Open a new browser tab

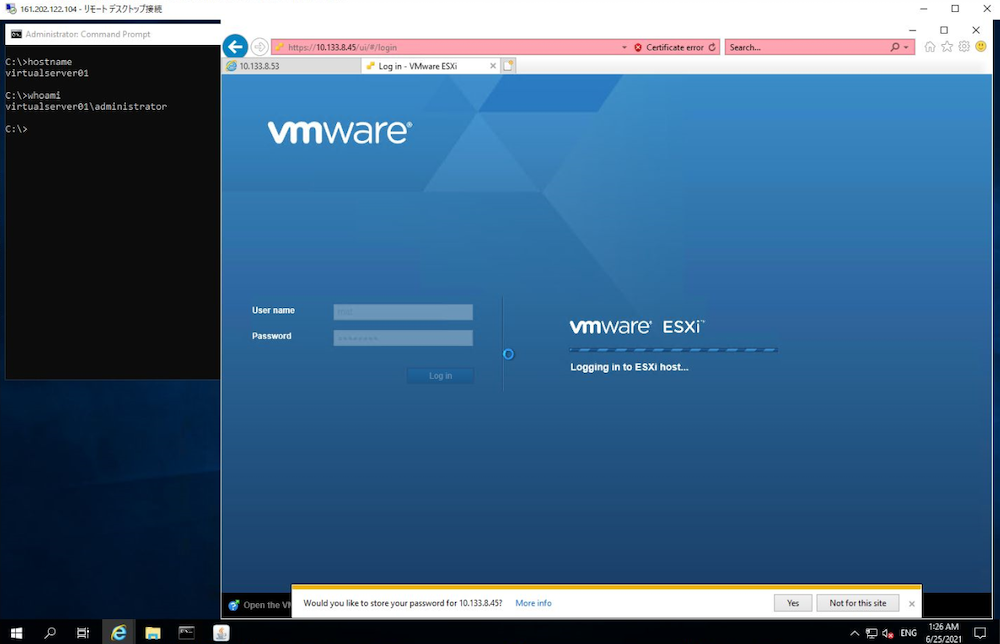pos(508,66)
